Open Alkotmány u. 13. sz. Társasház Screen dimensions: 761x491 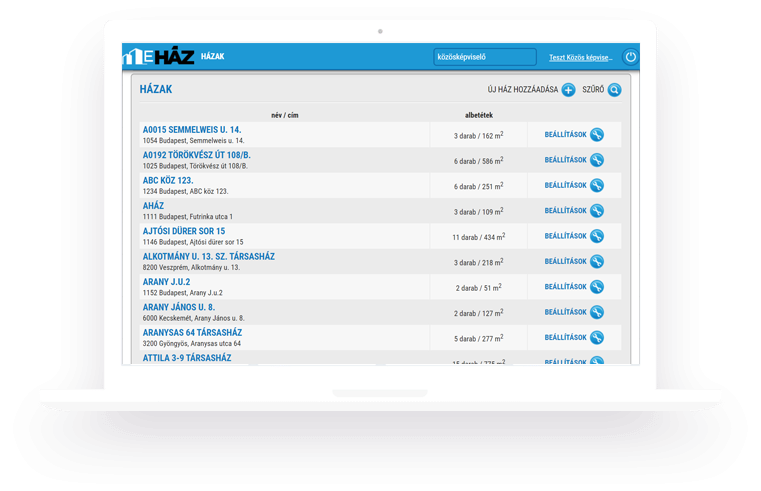tap(208, 256)
